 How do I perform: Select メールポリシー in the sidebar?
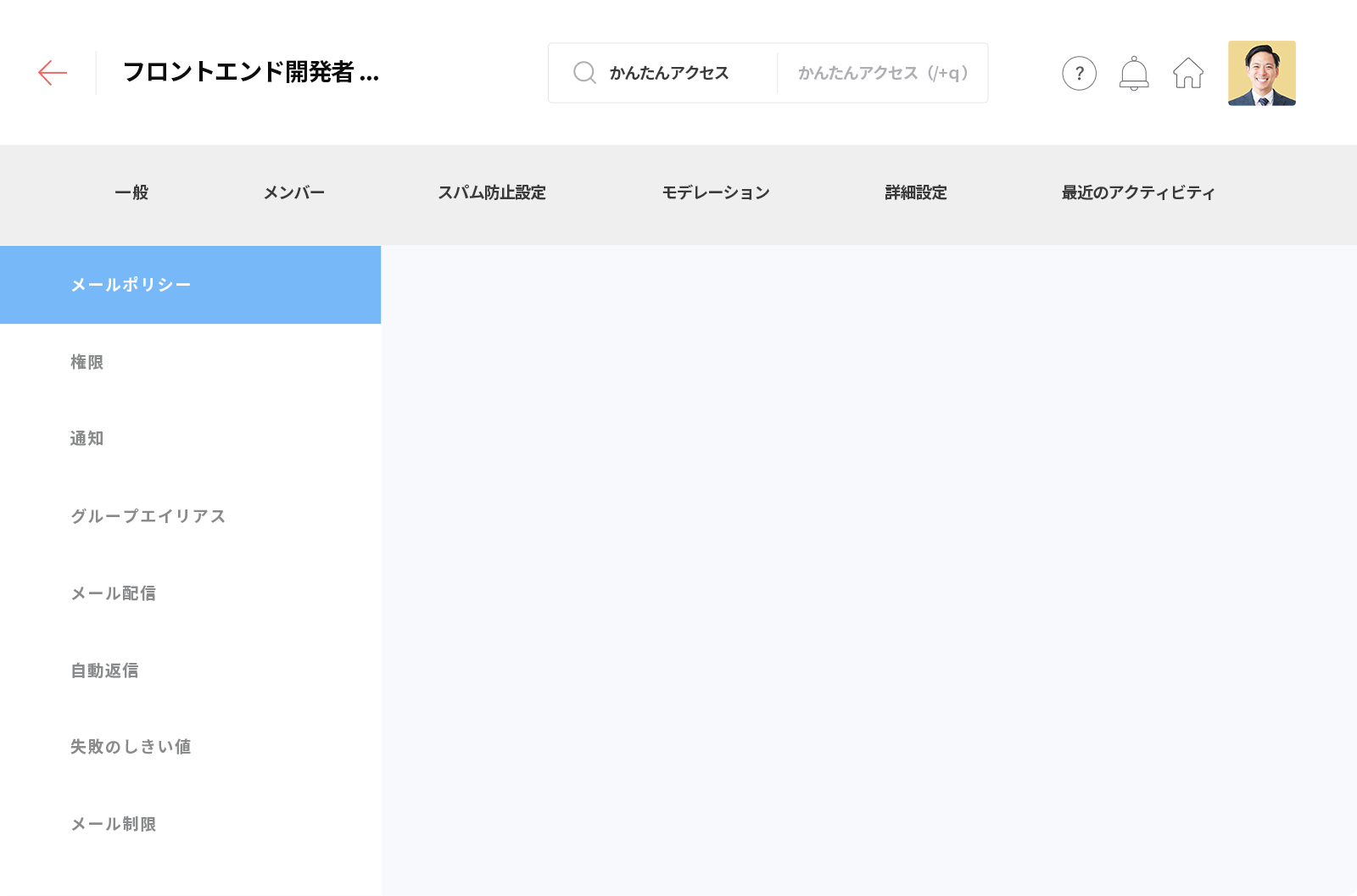(131, 285)
